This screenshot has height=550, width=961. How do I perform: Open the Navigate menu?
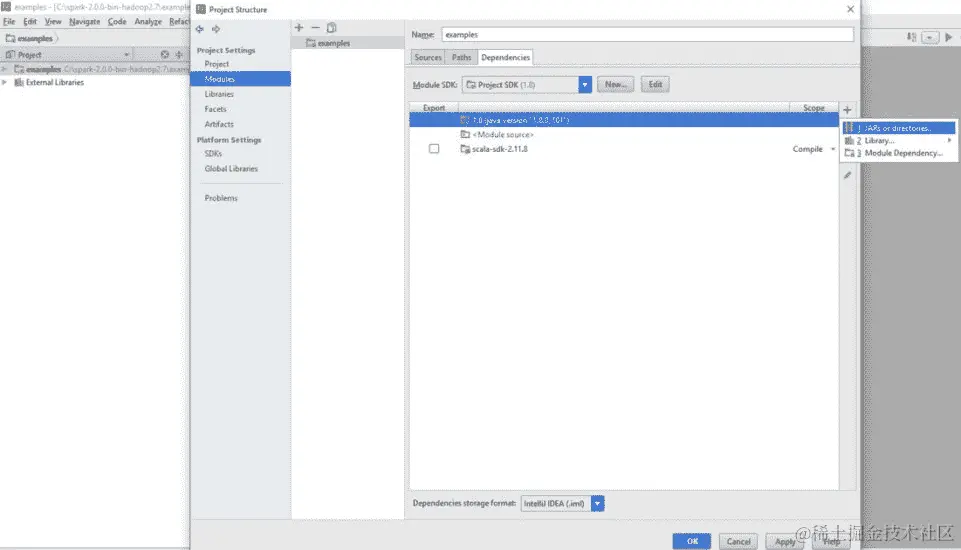point(85,21)
